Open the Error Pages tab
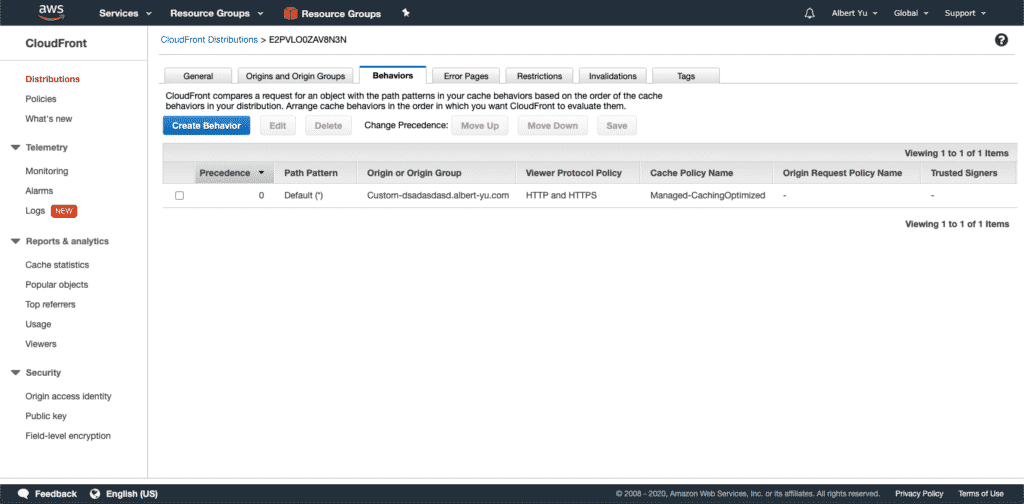 (466, 76)
